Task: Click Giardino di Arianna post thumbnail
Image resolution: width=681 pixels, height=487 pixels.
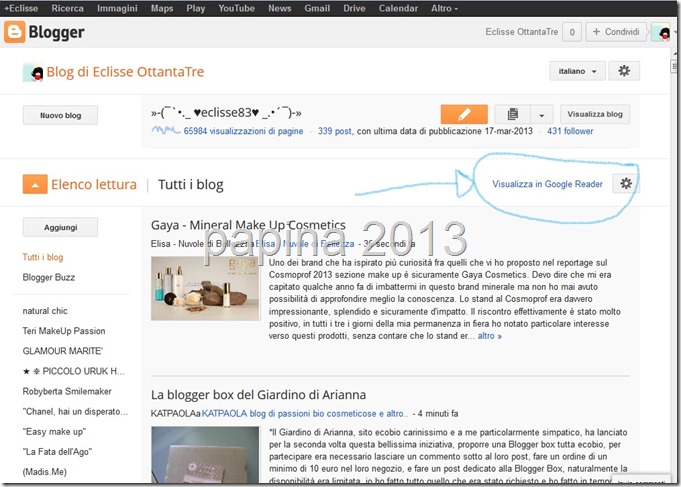Action: tap(205, 454)
